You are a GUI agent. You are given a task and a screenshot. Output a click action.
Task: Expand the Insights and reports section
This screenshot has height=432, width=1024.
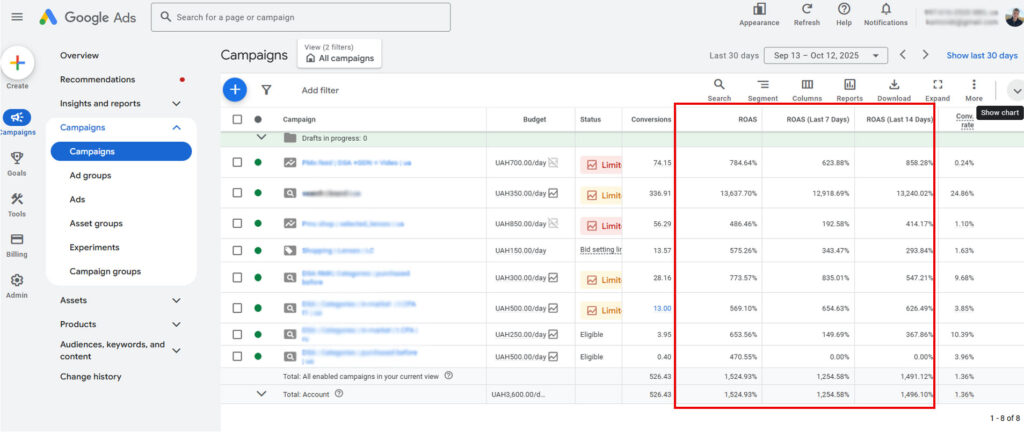click(176, 103)
